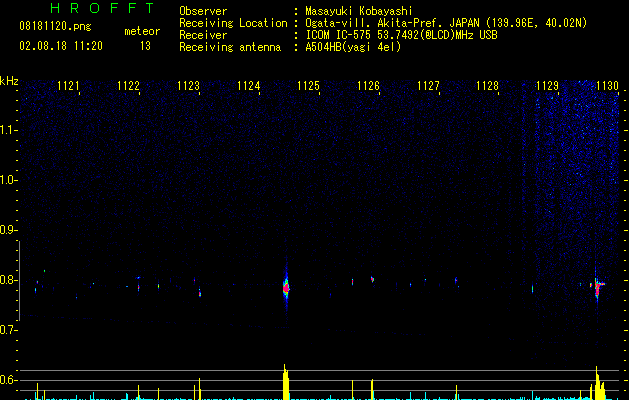Click the 1130 time marker

pyautogui.click(x=607, y=86)
